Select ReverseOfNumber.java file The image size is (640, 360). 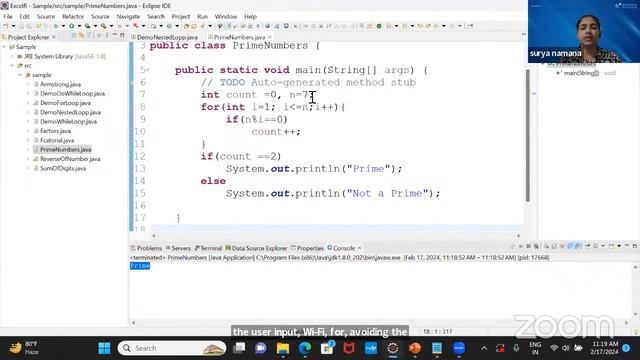pos(70,159)
